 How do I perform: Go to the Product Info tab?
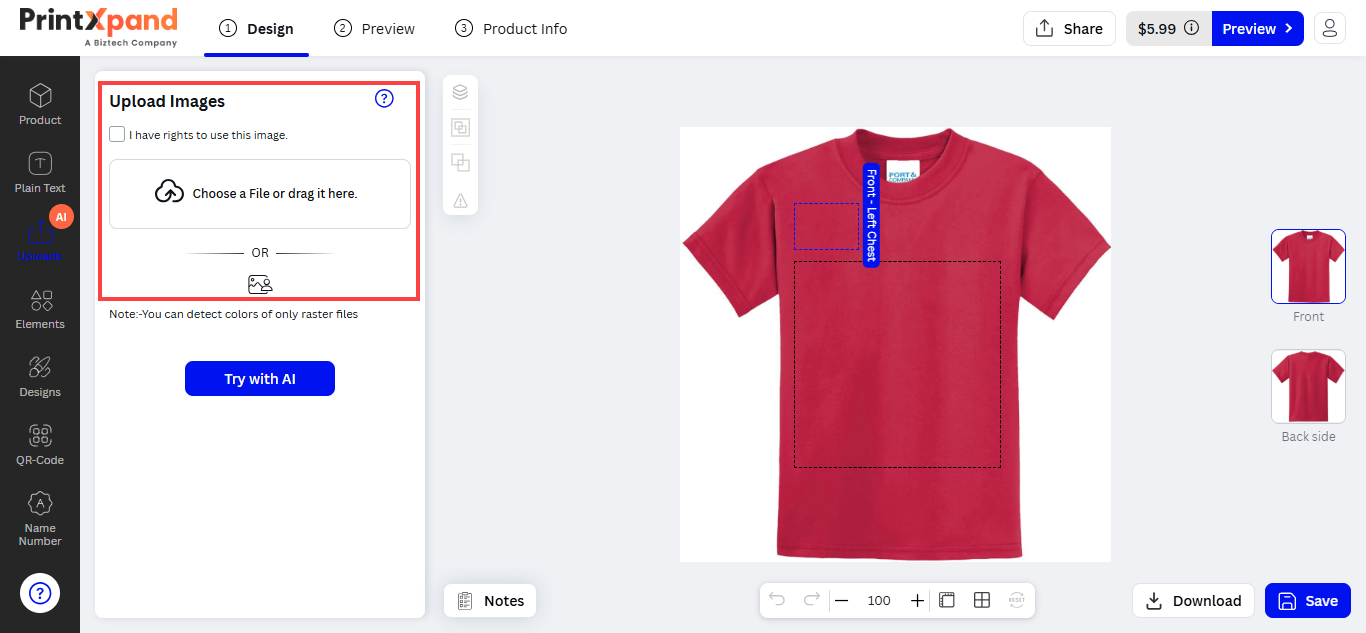pos(511,29)
